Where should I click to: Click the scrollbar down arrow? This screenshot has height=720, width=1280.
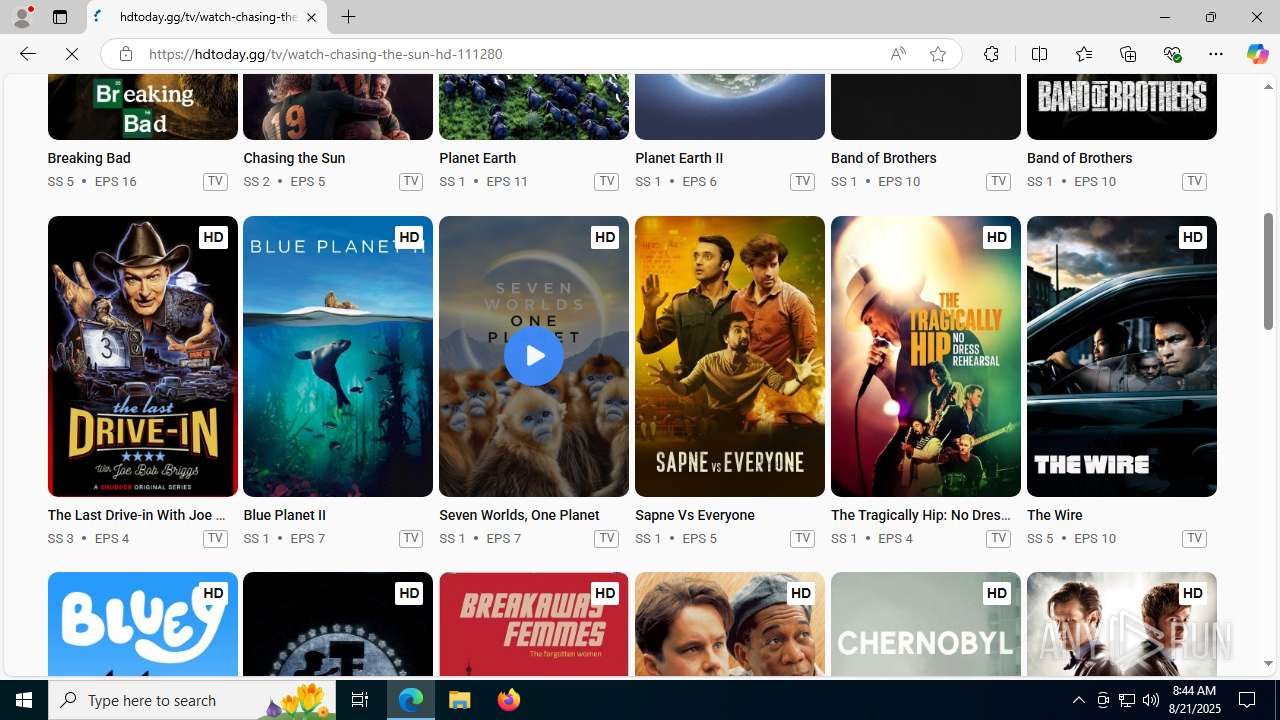pyautogui.click(x=1268, y=664)
